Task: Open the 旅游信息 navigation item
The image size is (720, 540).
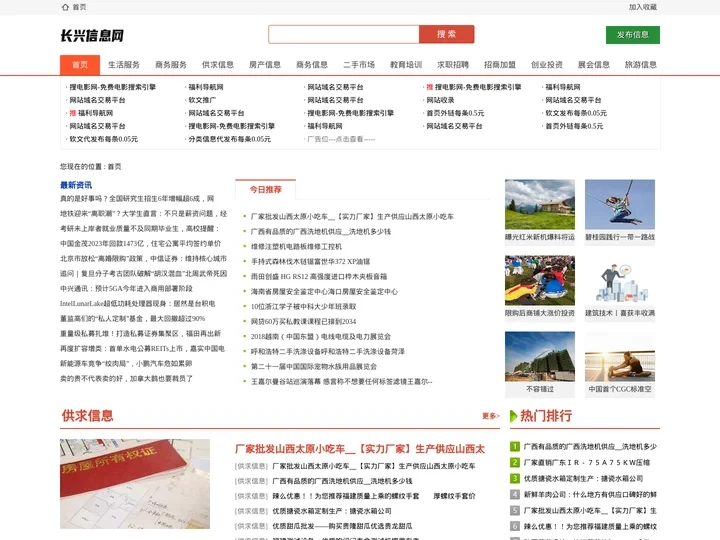Action: tap(641, 65)
